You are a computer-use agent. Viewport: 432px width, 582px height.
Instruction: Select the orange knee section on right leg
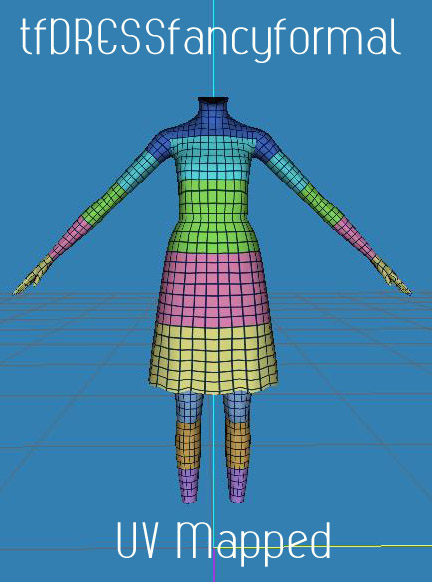pyautogui.click(x=238, y=444)
